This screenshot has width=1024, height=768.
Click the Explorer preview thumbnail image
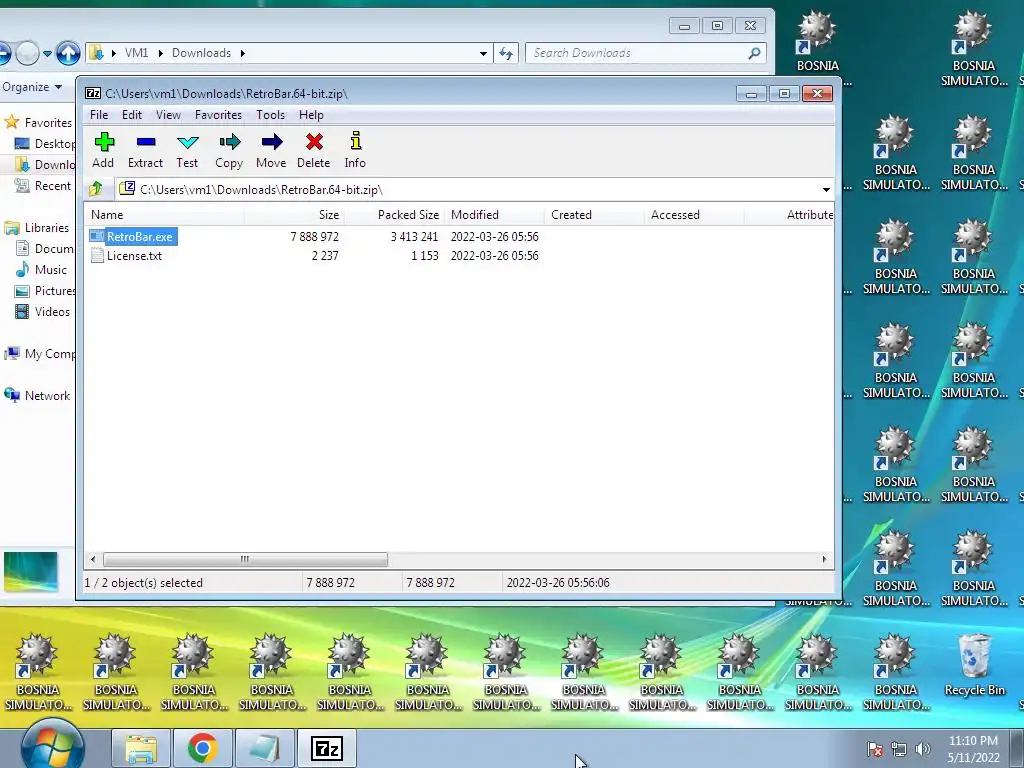pyautogui.click(x=31, y=572)
